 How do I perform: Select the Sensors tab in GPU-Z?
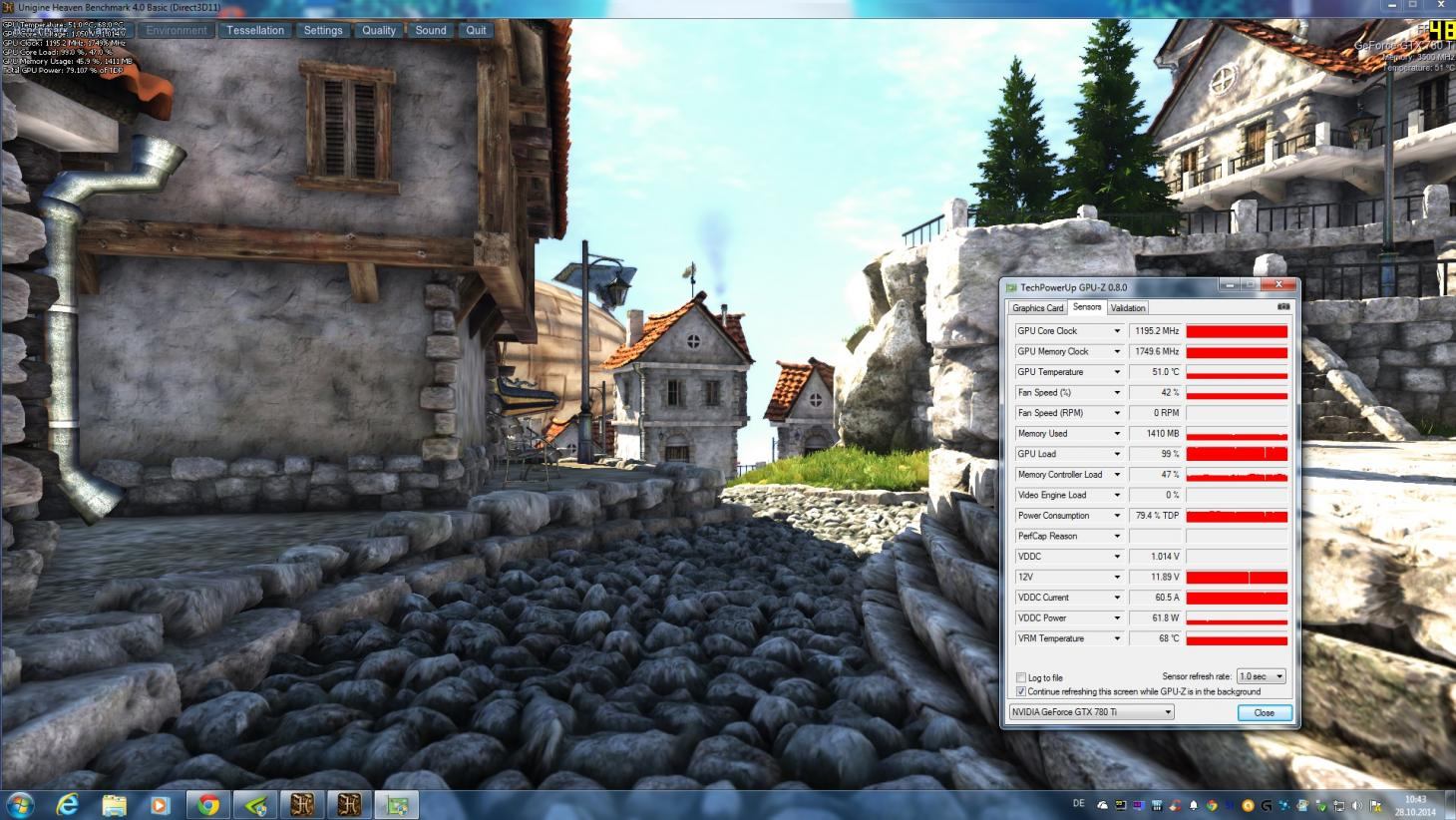[1087, 307]
